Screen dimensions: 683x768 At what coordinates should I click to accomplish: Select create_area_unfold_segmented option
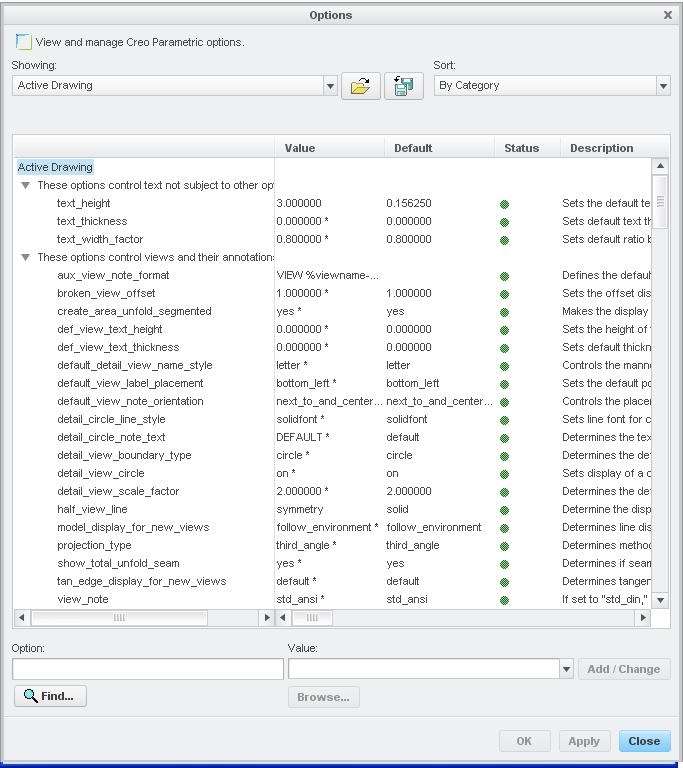point(134,312)
